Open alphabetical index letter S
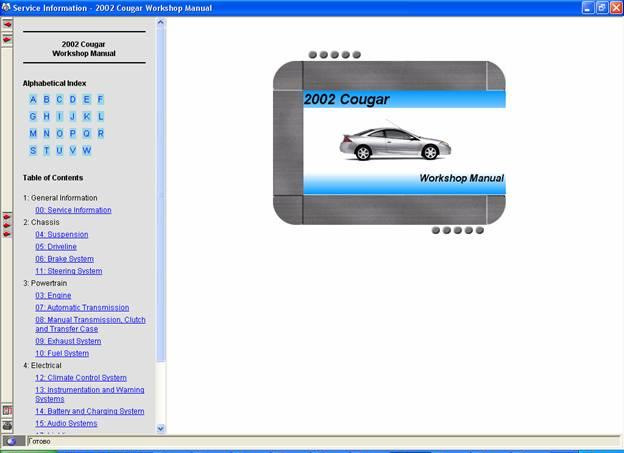 [x=33, y=150]
